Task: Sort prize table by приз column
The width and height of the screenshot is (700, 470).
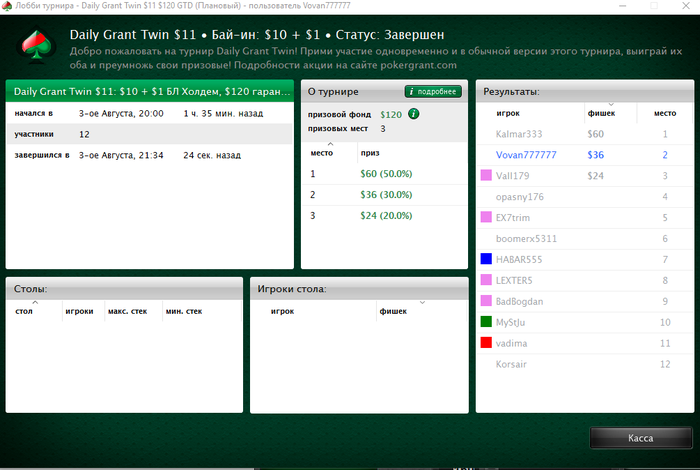Action: (x=412, y=153)
